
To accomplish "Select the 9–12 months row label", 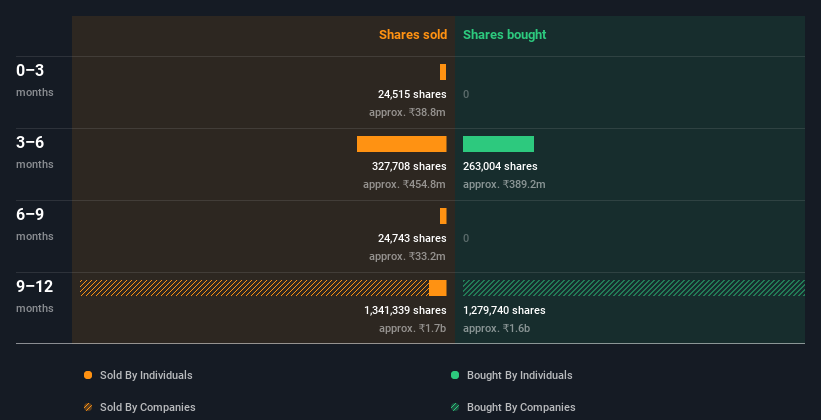I will 35,296.
